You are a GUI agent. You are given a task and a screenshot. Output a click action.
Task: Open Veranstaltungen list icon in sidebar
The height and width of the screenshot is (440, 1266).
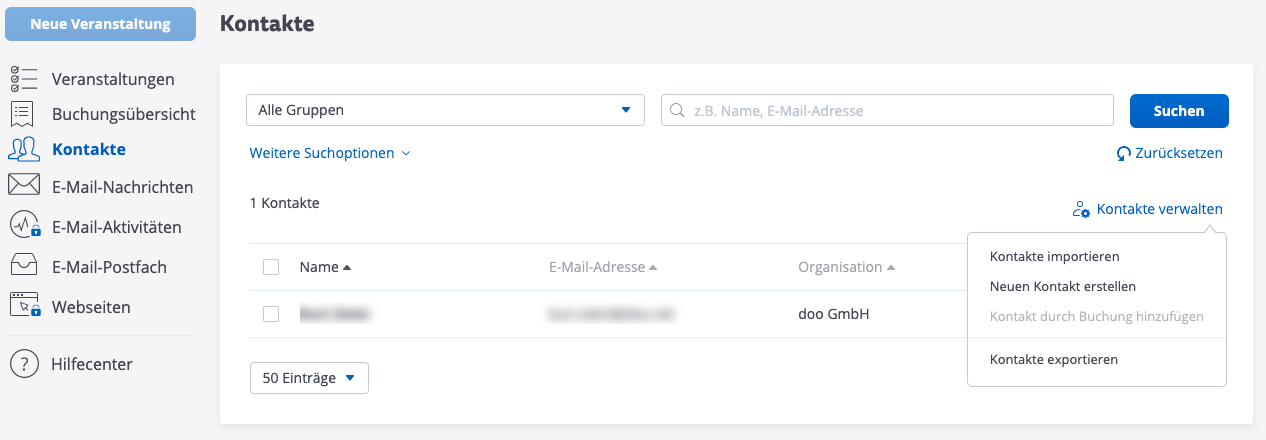[23, 79]
